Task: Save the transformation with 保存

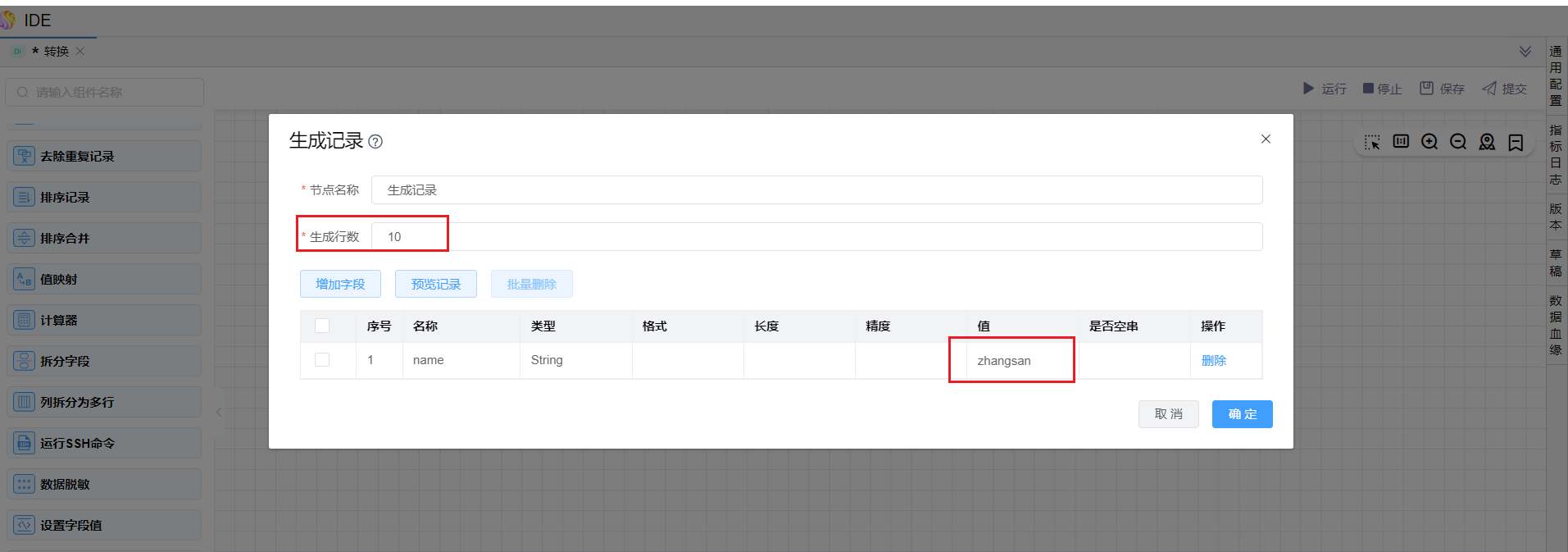Action: tap(1442, 89)
